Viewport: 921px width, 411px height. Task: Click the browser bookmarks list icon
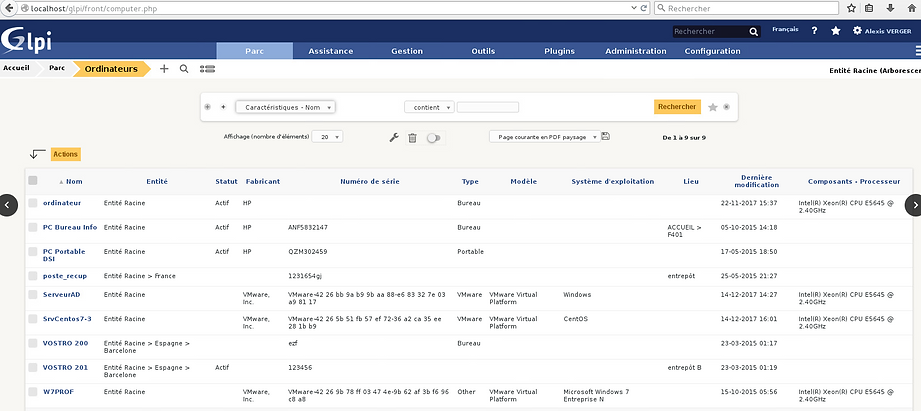[x=869, y=8]
